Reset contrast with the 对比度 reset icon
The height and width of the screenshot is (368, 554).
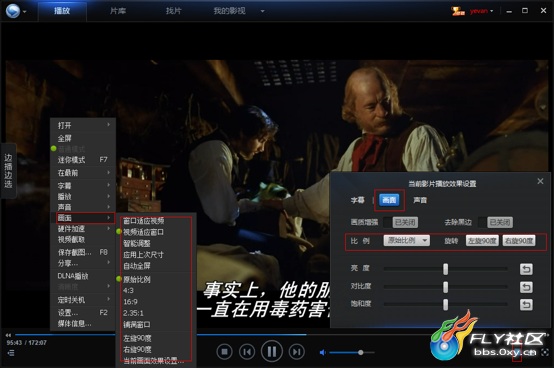(526, 287)
